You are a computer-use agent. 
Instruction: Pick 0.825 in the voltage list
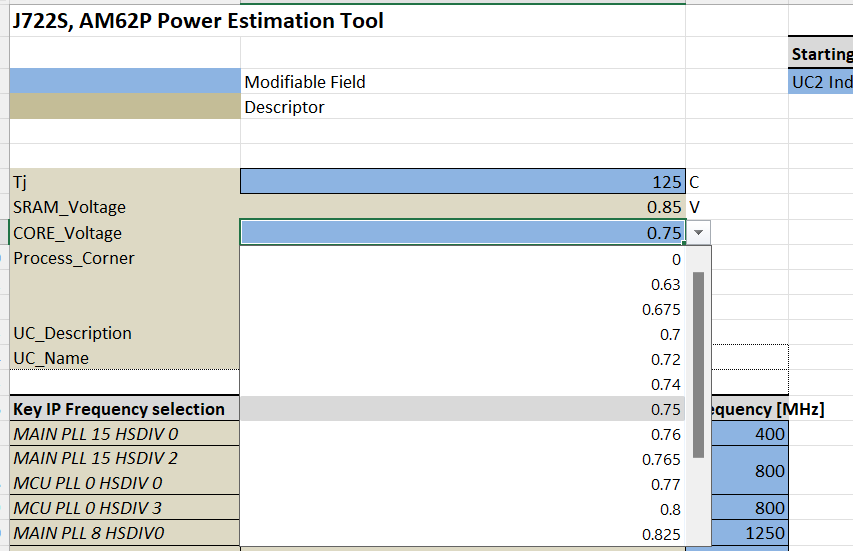[x=462, y=534]
